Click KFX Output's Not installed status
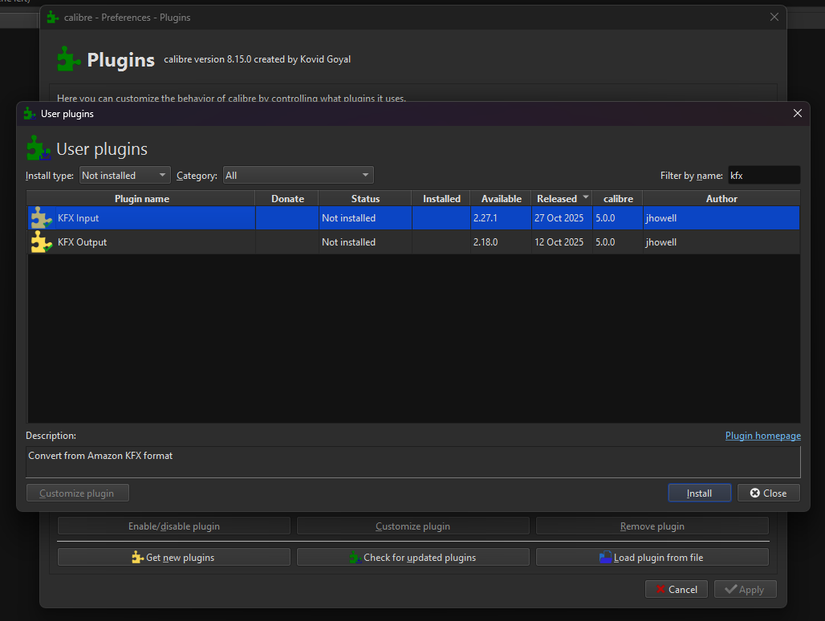Viewport: 825px width, 621px height. (348, 242)
